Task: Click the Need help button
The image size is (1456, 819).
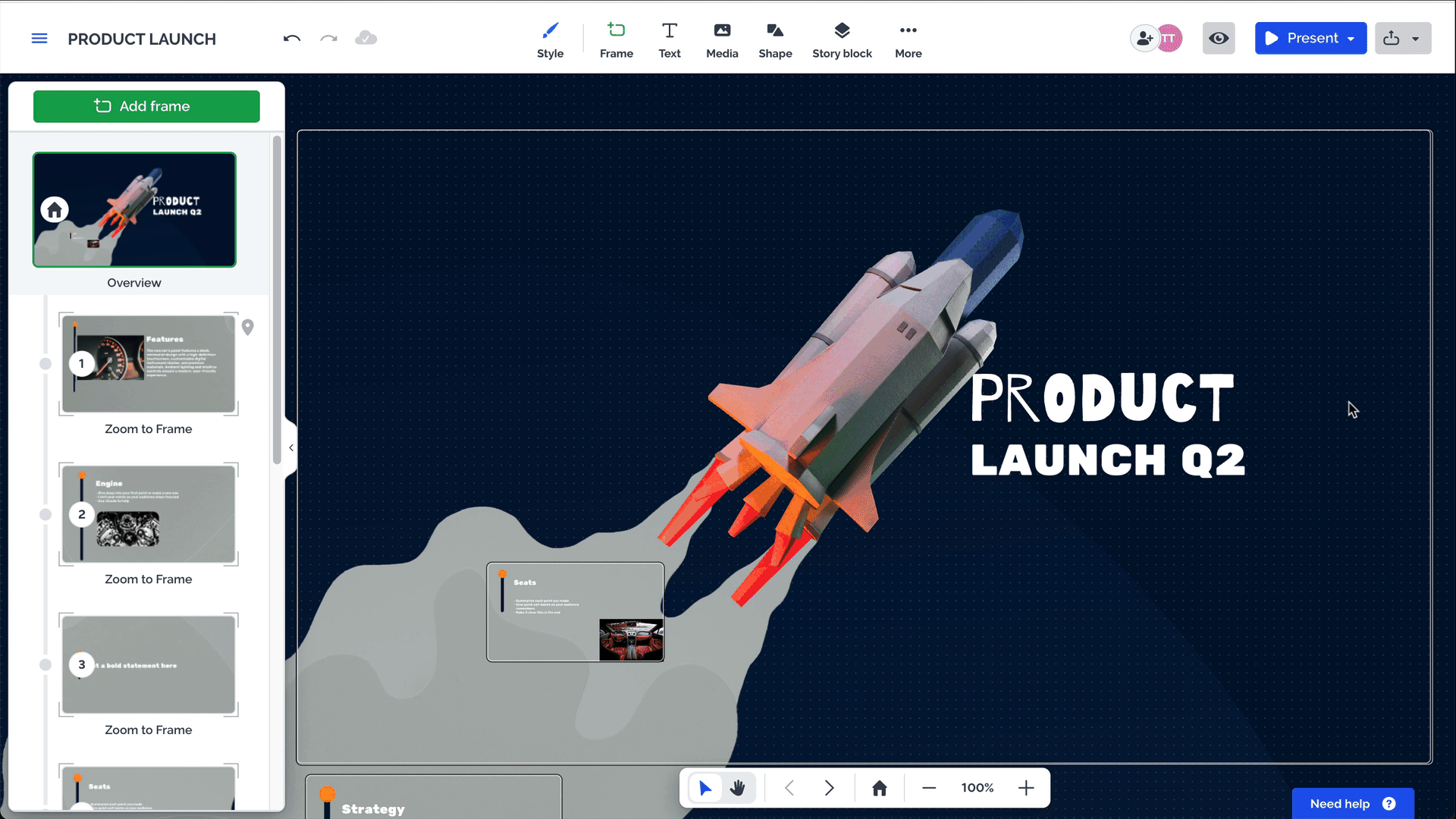Action: click(1352, 803)
